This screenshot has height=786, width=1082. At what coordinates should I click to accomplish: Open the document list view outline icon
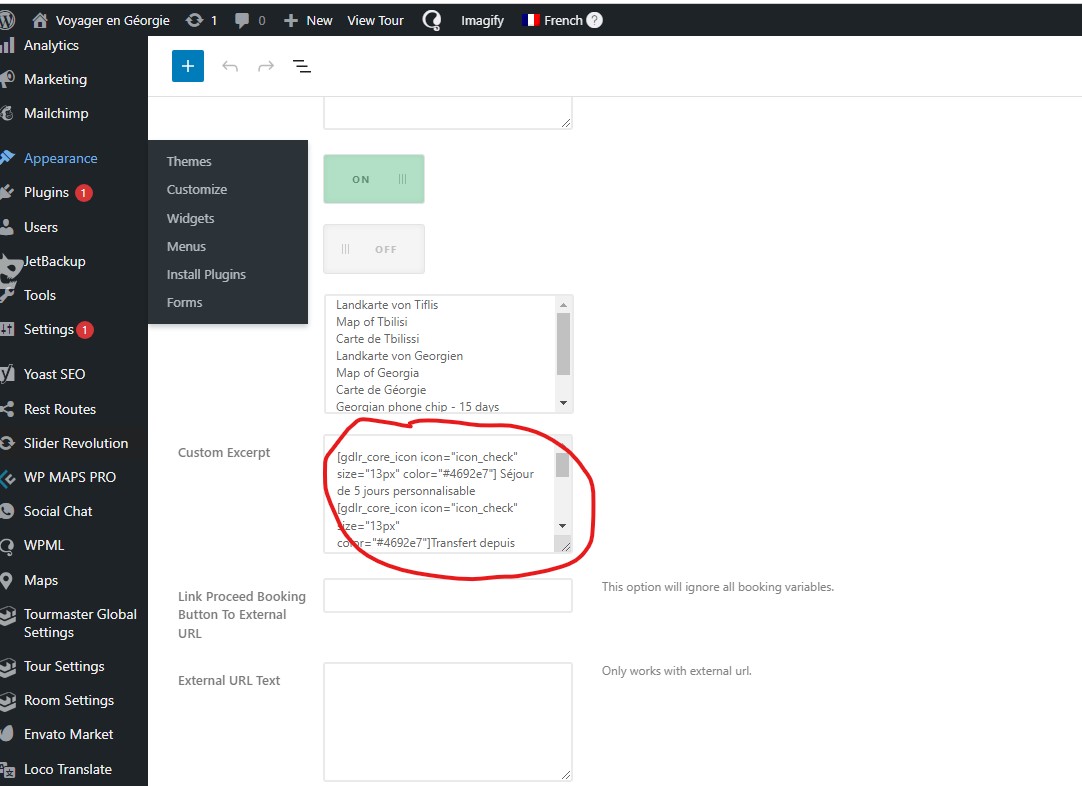[302, 66]
